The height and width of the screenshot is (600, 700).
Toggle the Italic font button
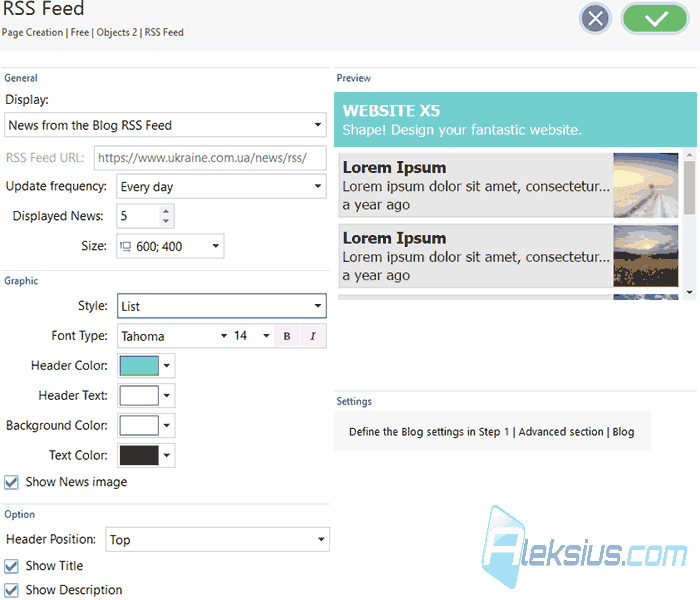pyautogui.click(x=313, y=336)
